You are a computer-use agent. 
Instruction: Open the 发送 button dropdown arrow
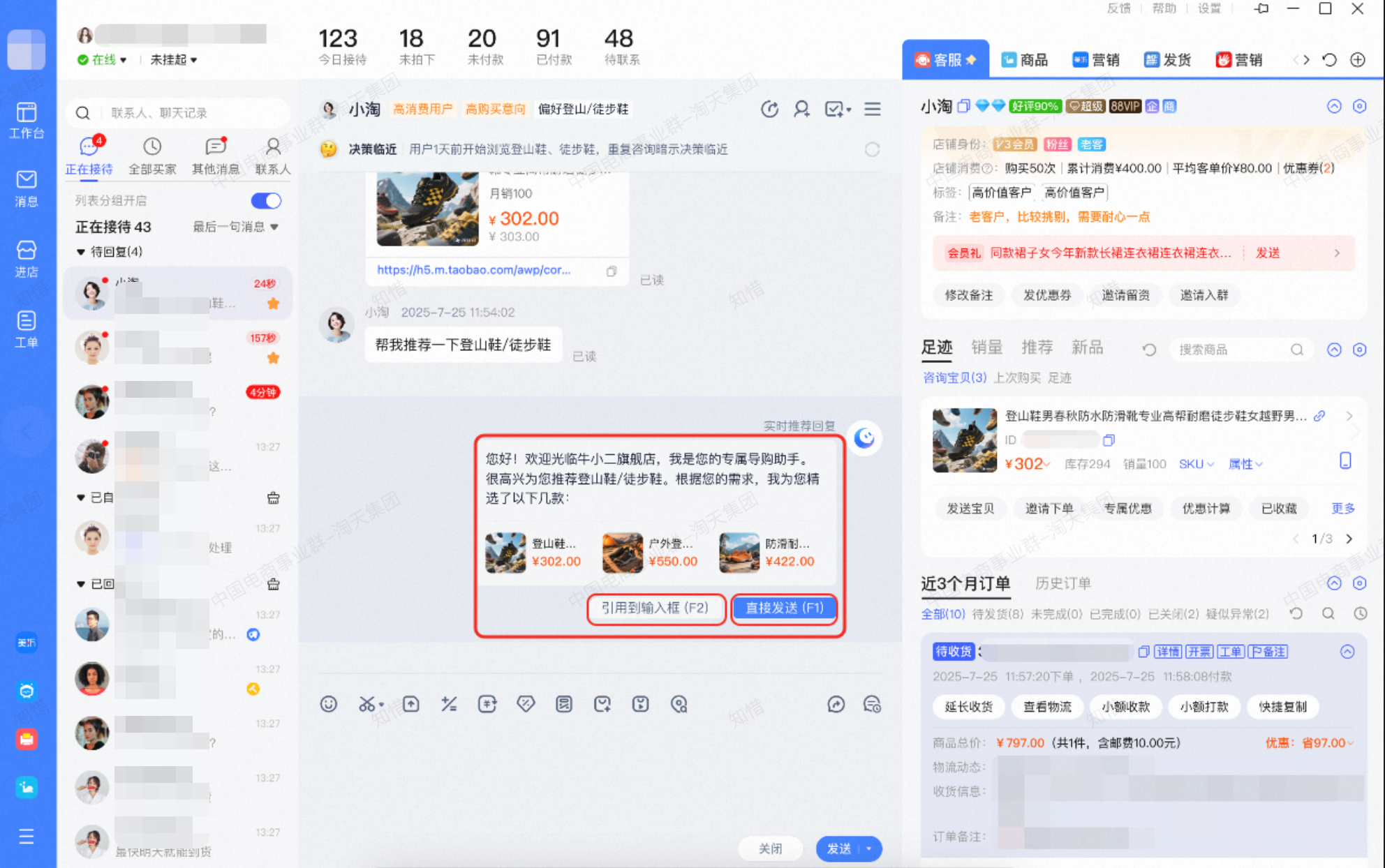pyautogui.click(x=869, y=848)
